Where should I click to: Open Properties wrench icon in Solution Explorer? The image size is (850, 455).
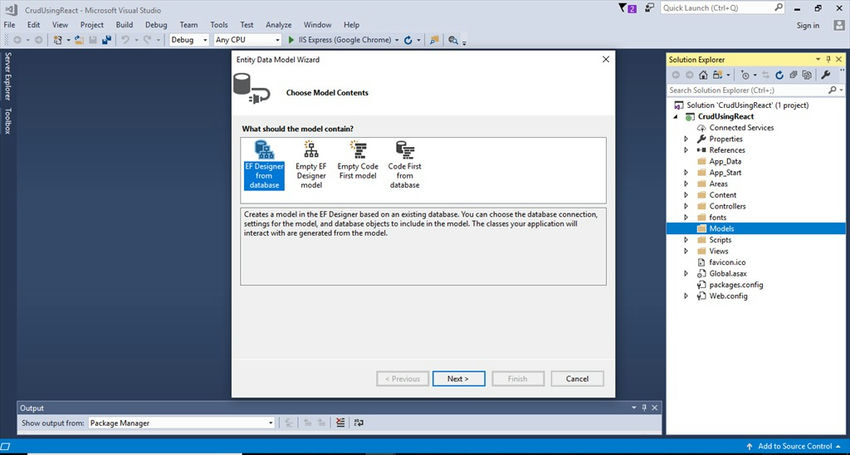[826, 75]
